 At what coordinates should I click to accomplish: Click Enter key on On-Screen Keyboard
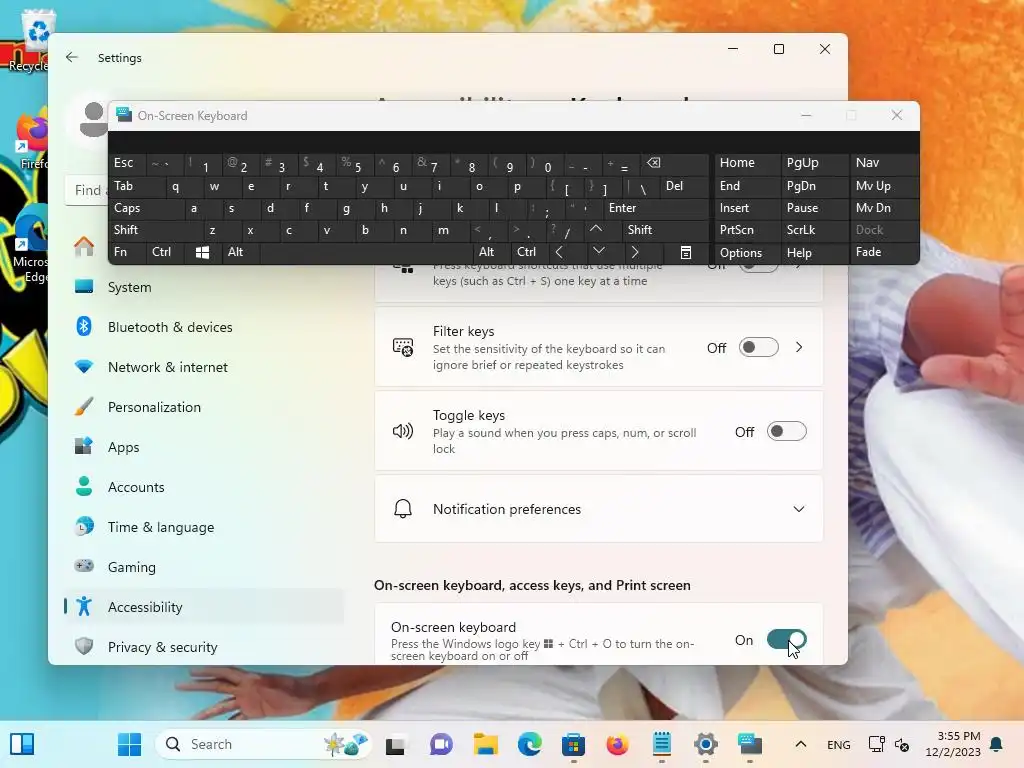coord(655,208)
